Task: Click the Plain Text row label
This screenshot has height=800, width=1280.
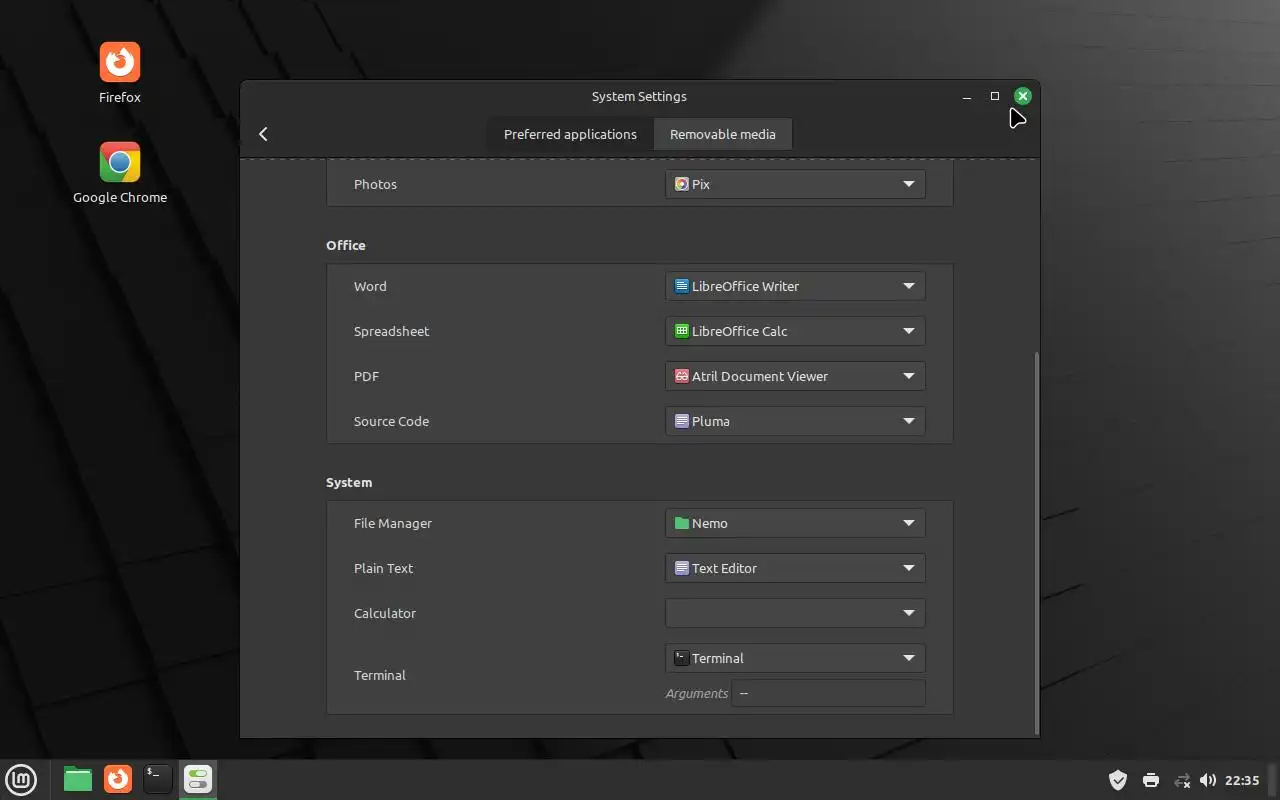Action: [383, 568]
